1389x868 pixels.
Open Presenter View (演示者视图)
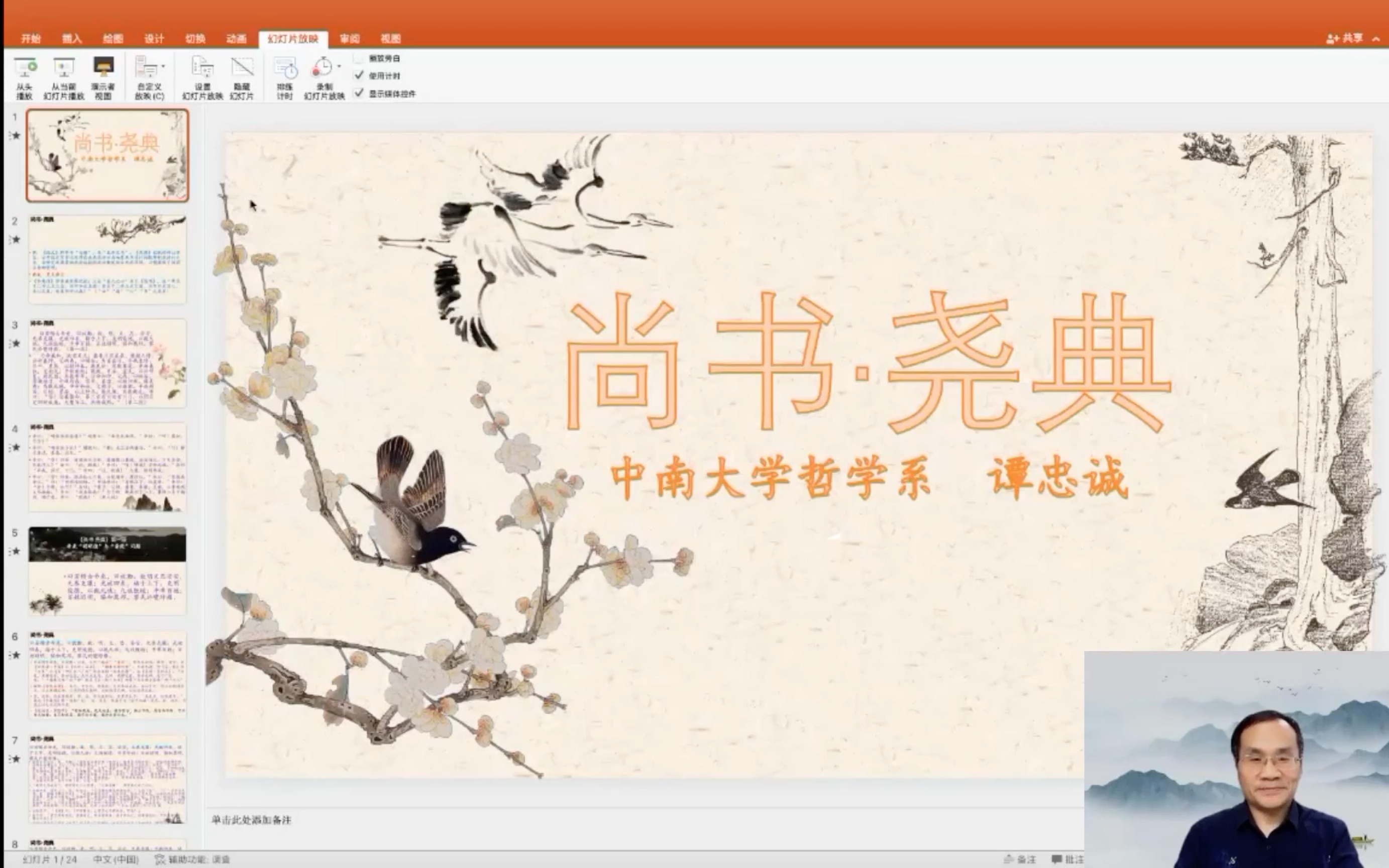pos(103,78)
